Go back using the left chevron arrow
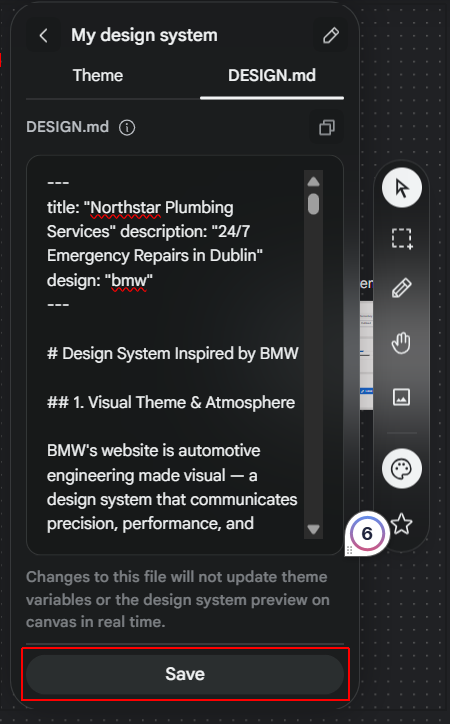Image resolution: width=450 pixels, height=724 pixels. coord(44,36)
